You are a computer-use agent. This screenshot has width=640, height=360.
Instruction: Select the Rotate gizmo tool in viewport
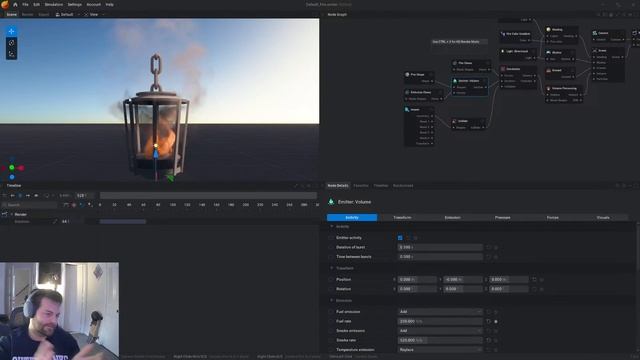11,42
